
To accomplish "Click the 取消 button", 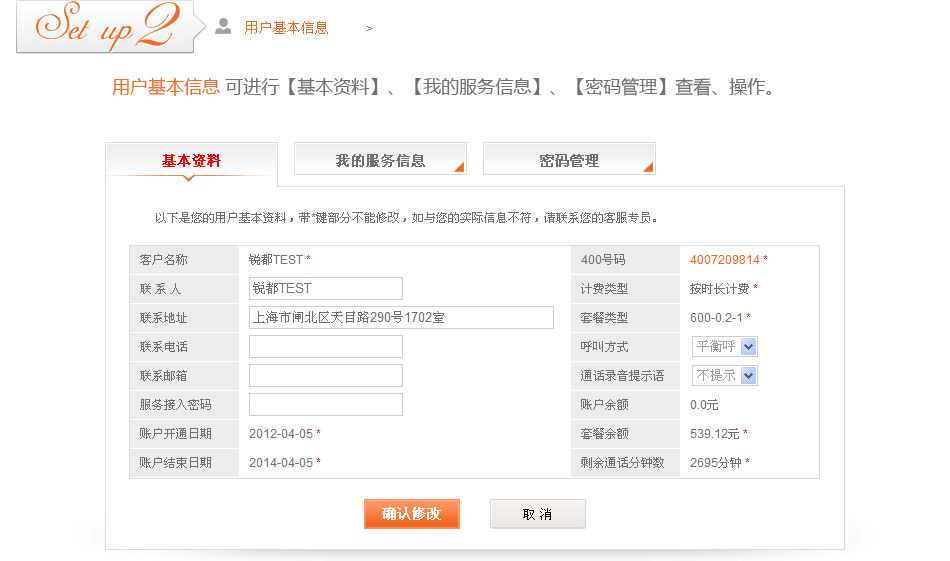I will (537, 514).
